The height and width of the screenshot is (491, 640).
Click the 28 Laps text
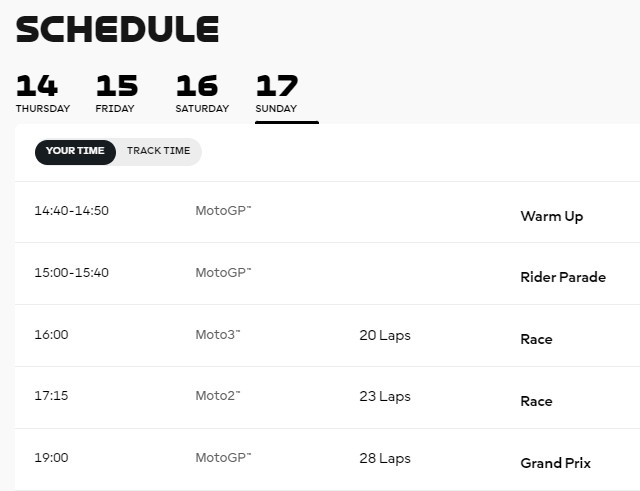coord(385,459)
